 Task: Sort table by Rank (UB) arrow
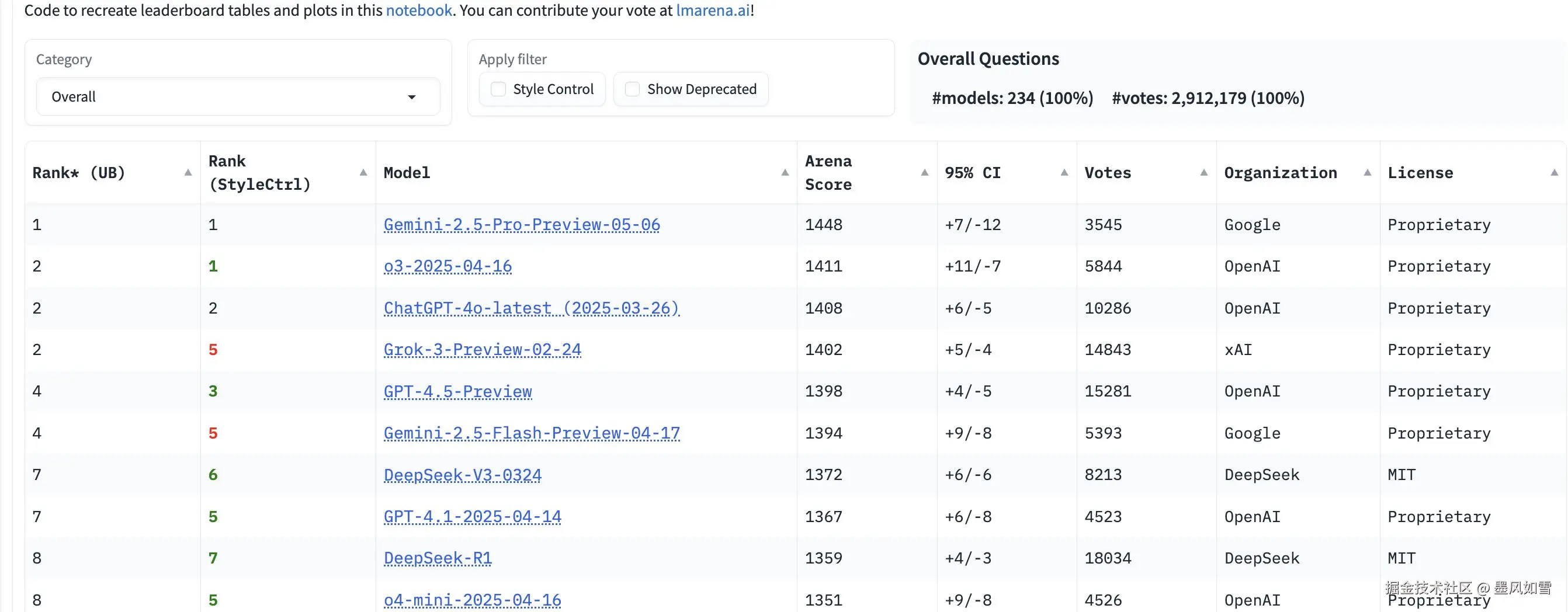point(188,173)
